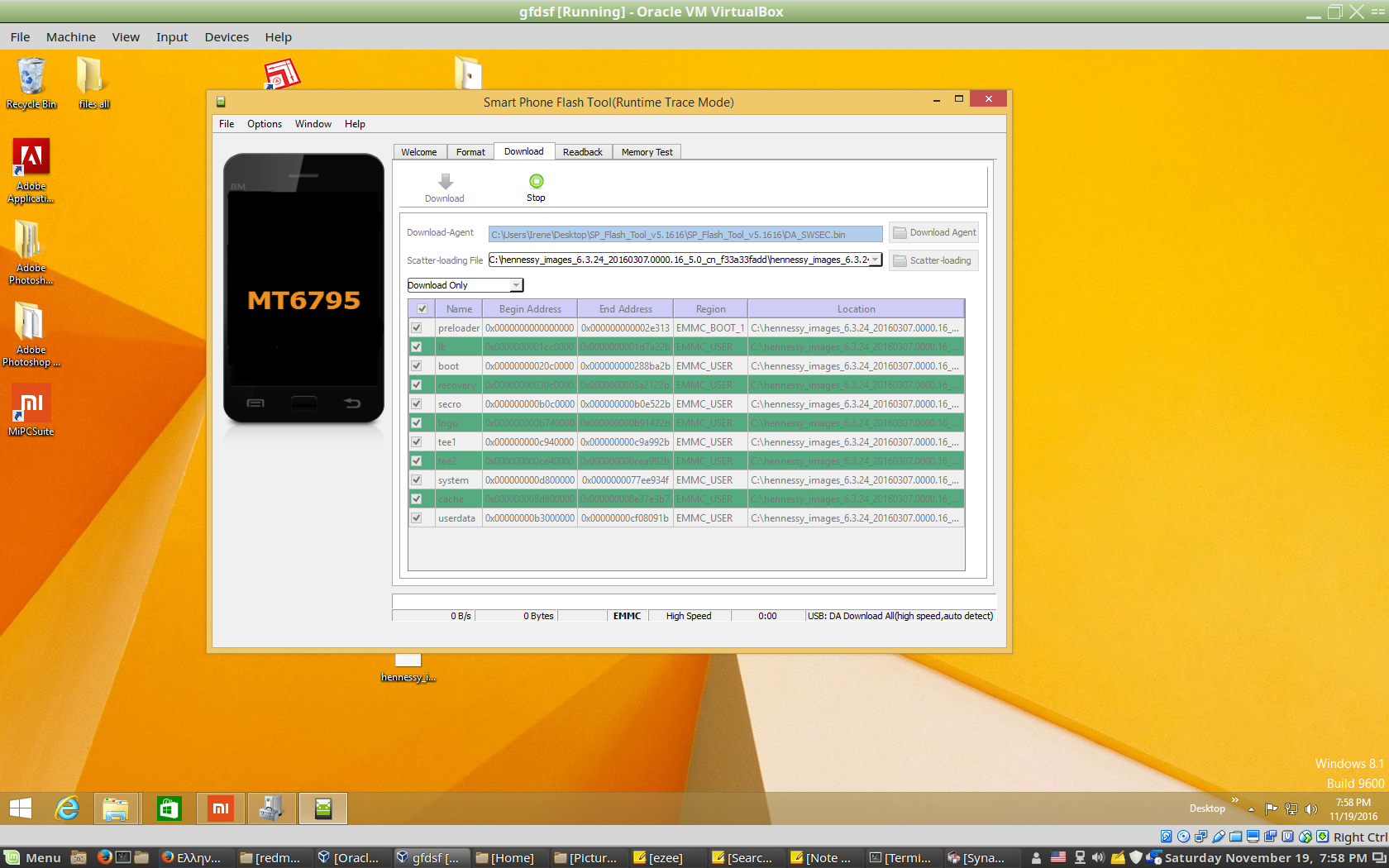Expand the Download Only mode dropdown
1389x868 pixels.
516,285
